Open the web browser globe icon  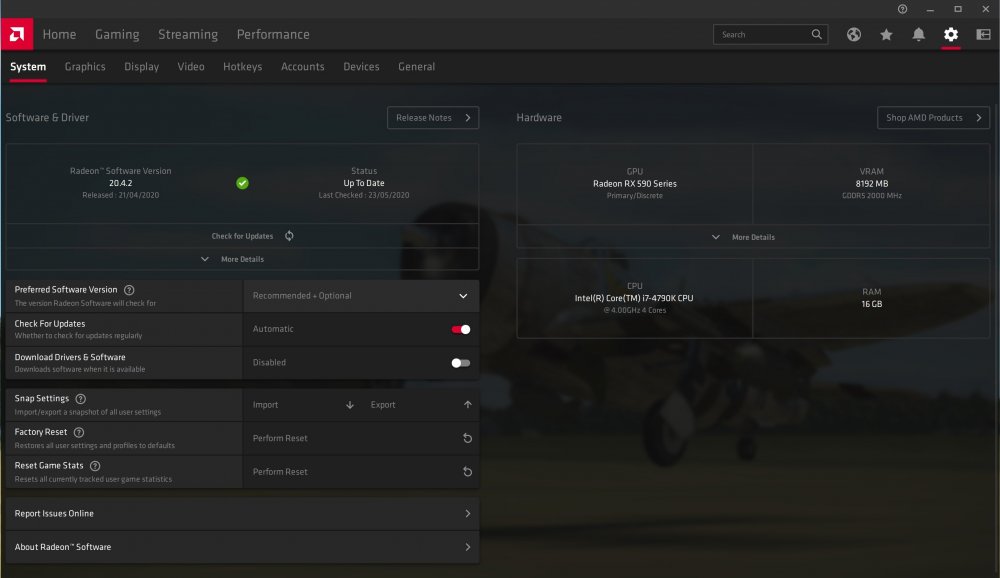coord(853,34)
